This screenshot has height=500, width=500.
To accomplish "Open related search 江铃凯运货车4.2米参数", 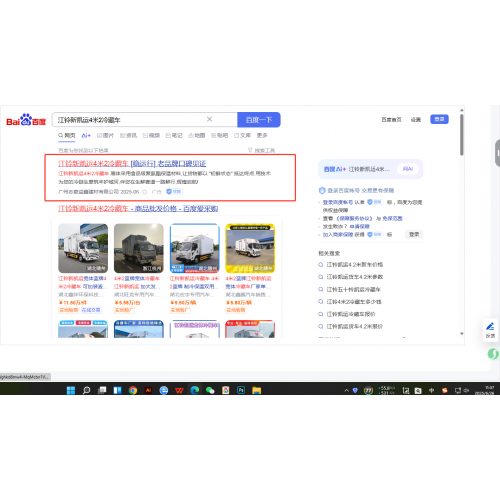I will (x=355, y=277).
